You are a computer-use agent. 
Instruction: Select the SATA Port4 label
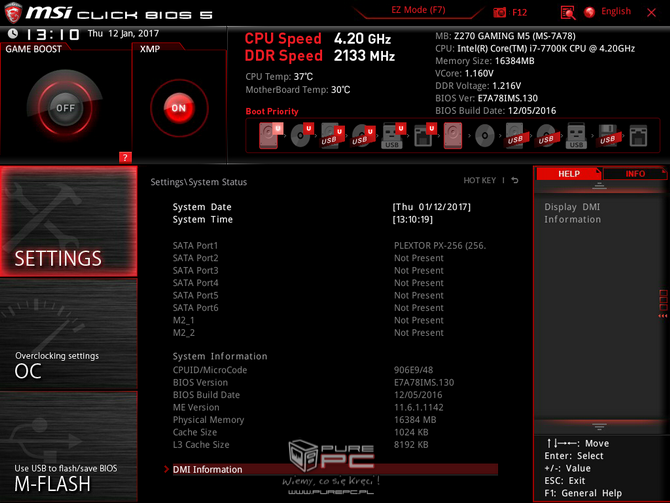coord(195,283)
